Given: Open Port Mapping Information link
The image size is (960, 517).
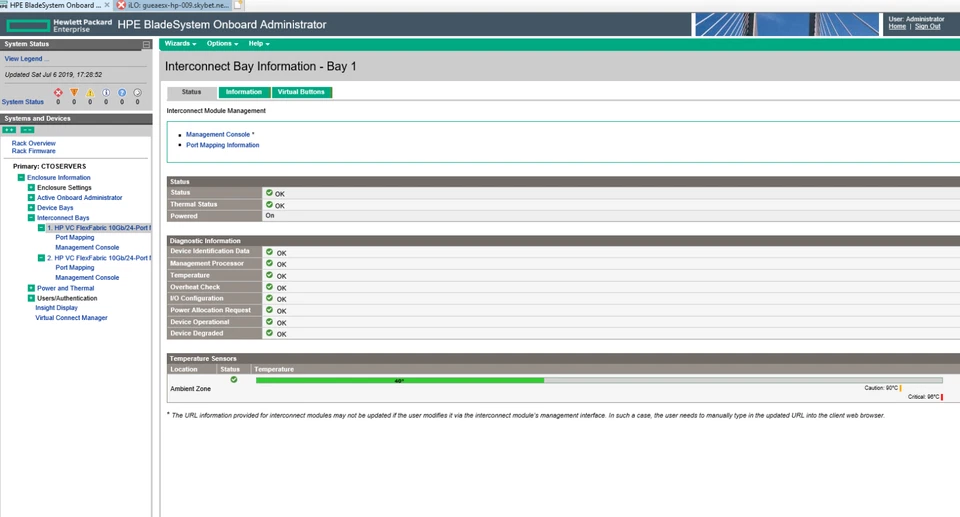Looking at the screenshot, I should coord(223,145).
